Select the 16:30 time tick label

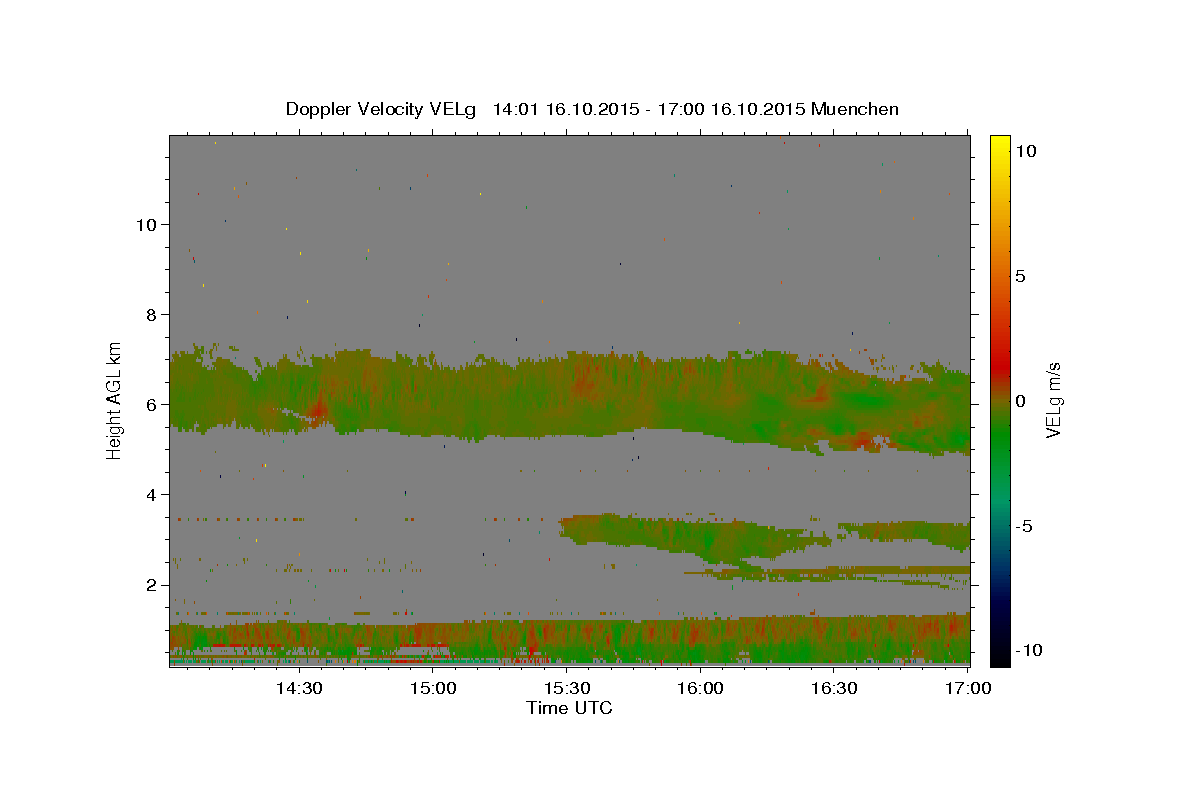point(835,688)
